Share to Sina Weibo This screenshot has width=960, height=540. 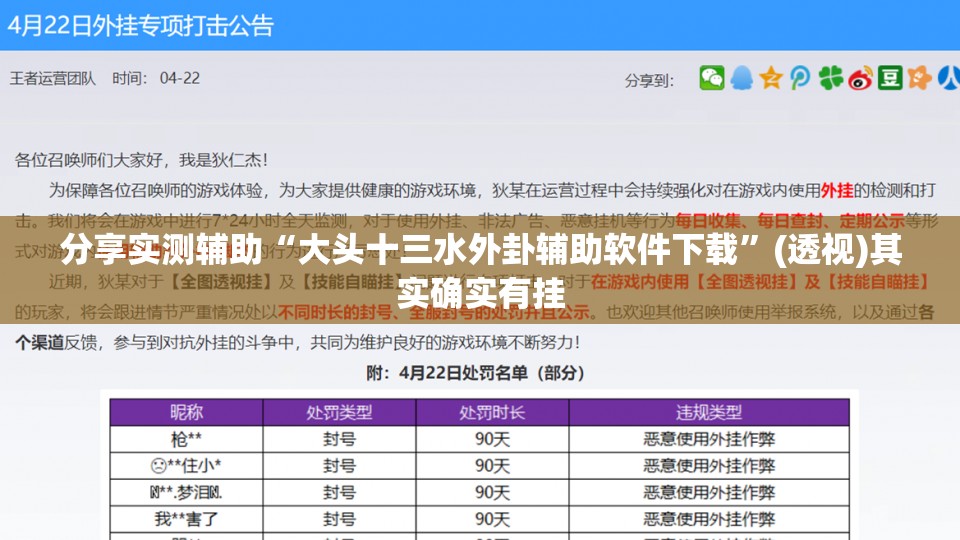(860, 78)
